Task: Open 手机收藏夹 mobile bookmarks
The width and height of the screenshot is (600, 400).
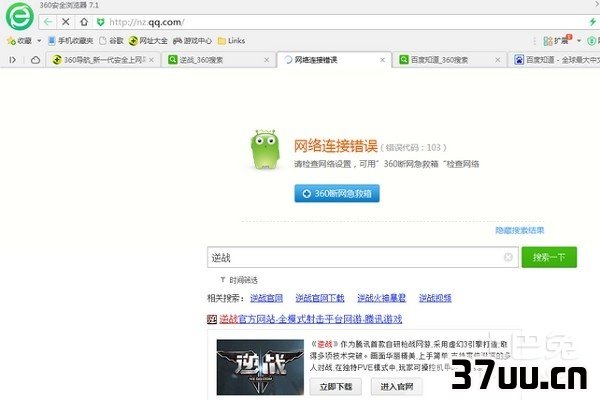Action: pos(71,41)
